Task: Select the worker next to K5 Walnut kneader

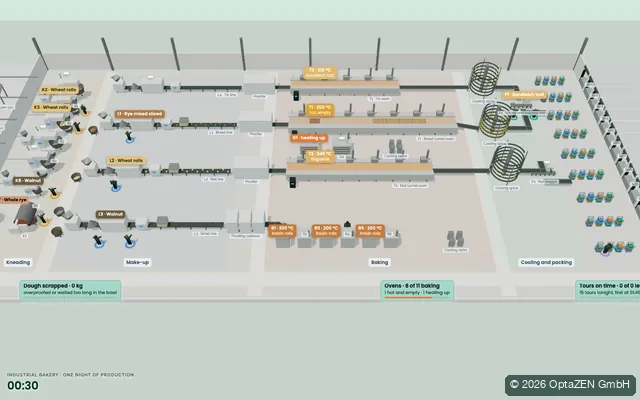Action: click(x=53, y=192)
